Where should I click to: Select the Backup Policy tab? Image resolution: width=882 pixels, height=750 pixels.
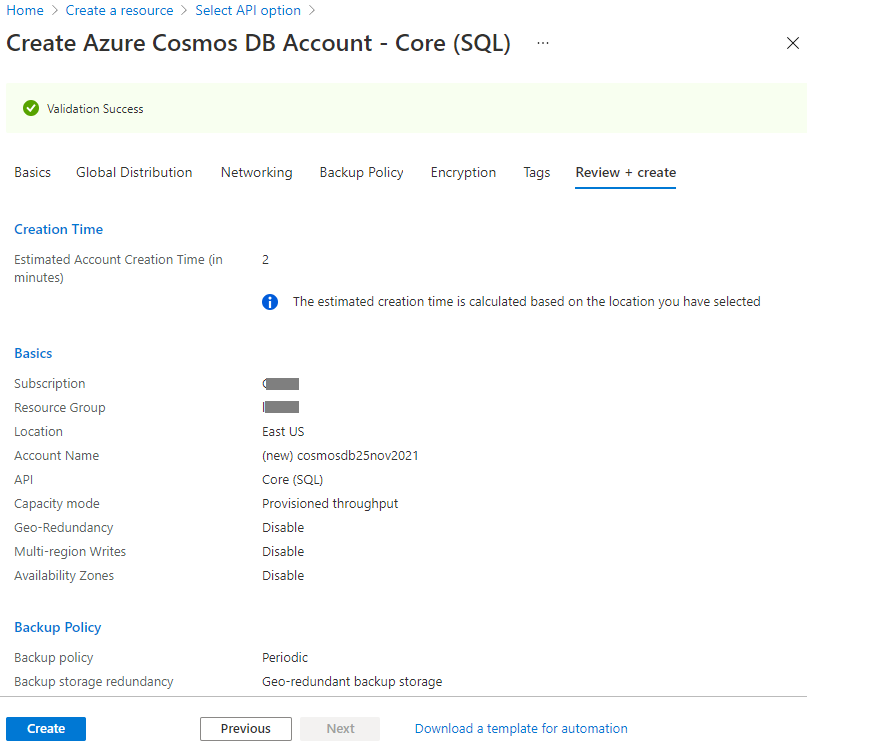362,172
